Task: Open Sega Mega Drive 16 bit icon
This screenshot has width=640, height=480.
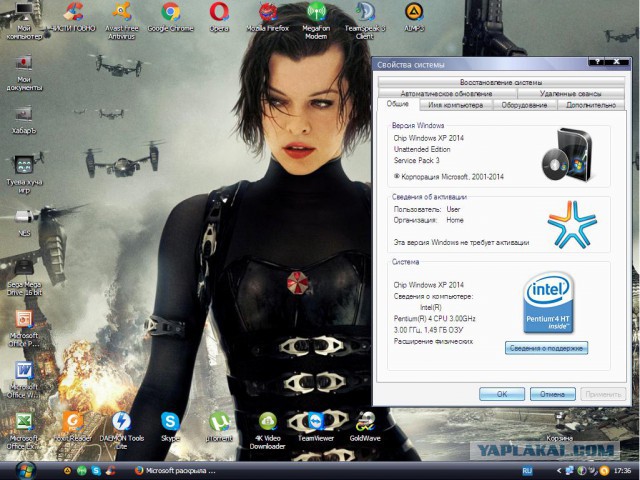Action: pyautogui.click(x=24, y=278)
